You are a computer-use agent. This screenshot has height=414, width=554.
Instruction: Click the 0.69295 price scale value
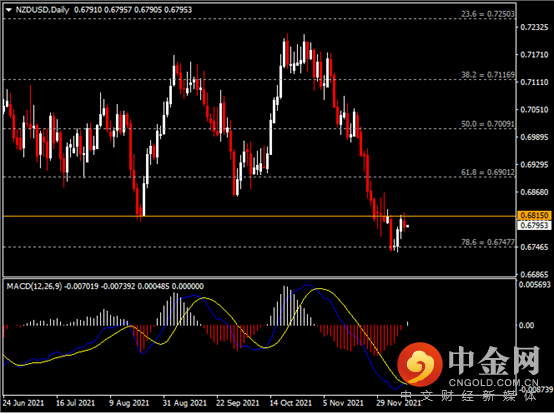pyautogui.click(x=535, y=165)
